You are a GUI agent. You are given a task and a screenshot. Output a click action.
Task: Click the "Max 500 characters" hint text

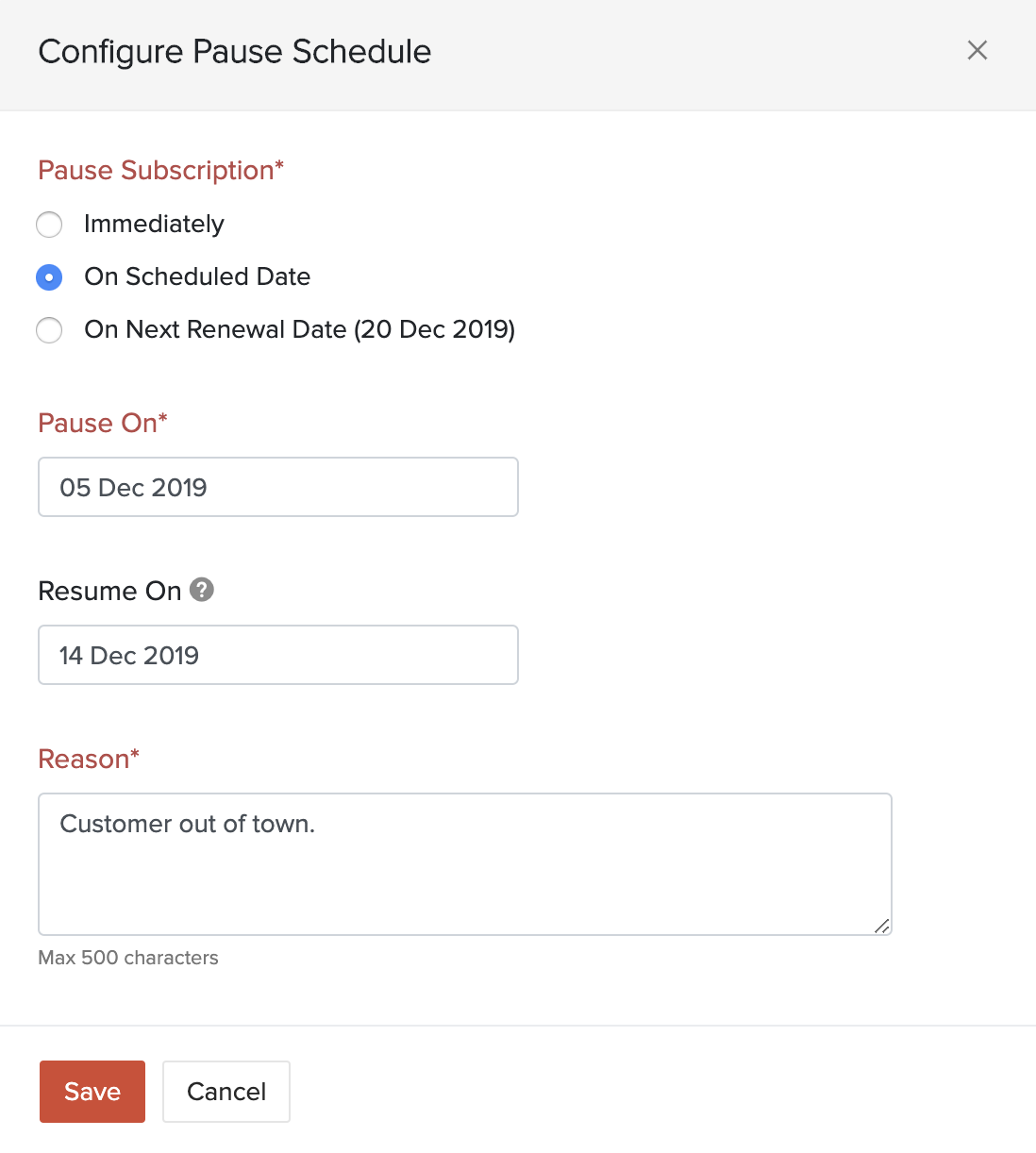128,958
